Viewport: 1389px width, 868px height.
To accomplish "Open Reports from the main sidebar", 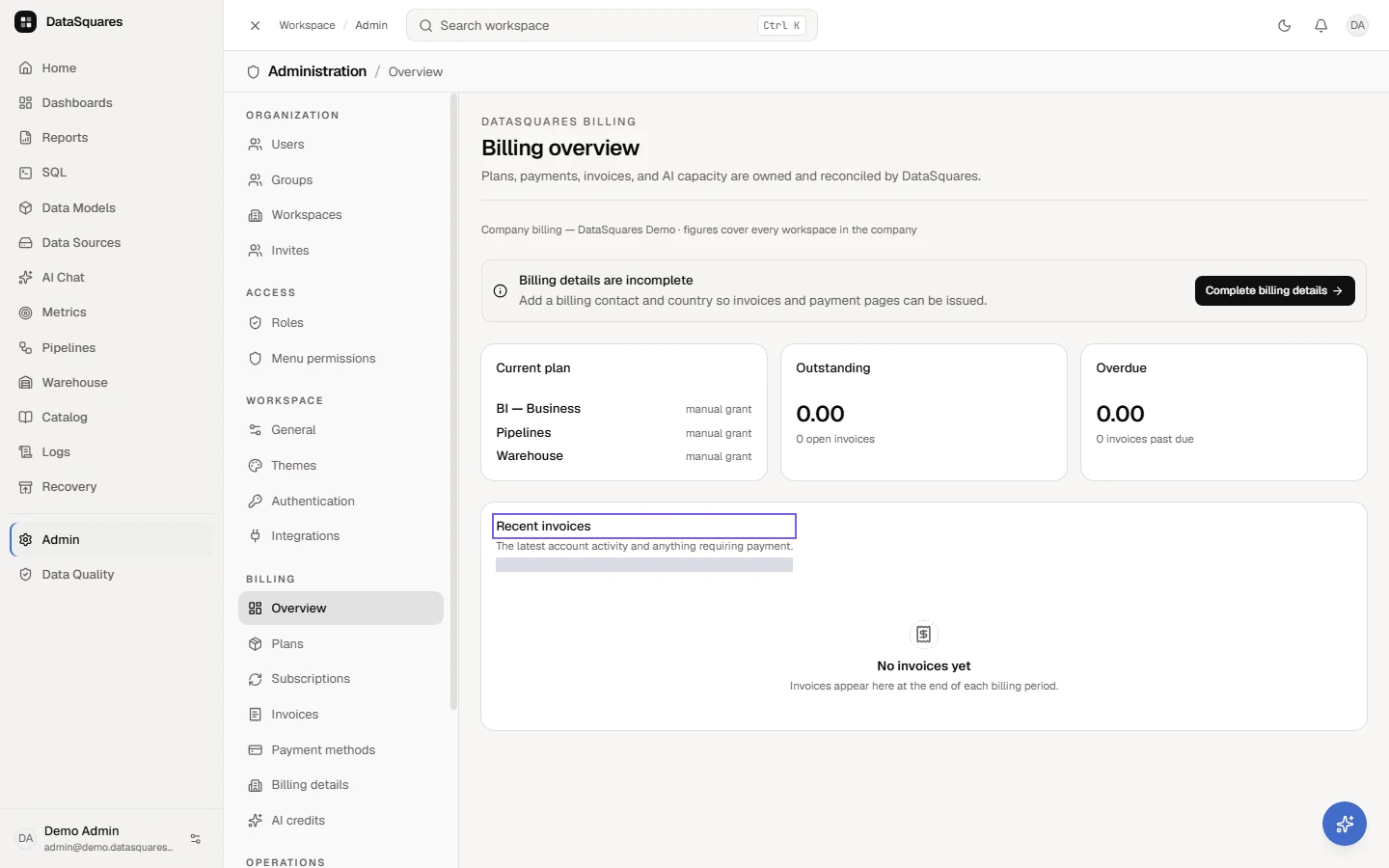I will click(x=112, y=138).
